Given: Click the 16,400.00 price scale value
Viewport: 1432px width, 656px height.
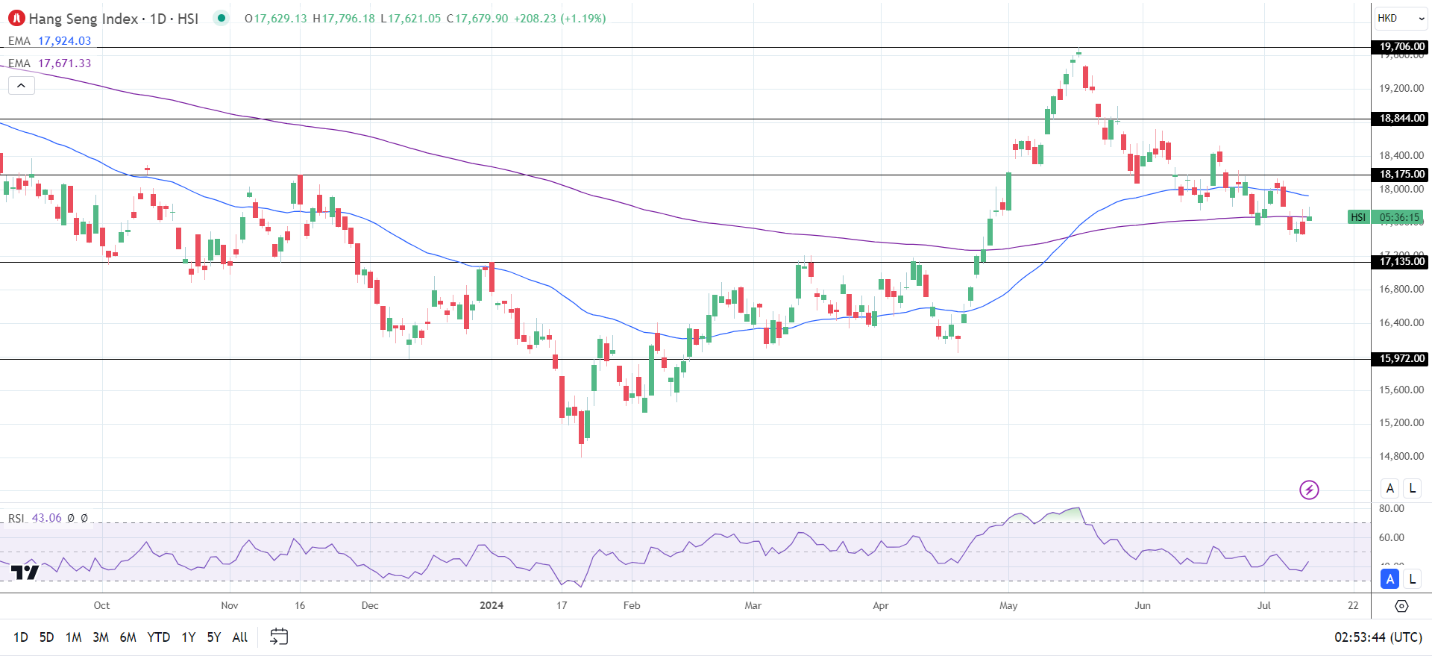Looking at the screenshot, I should [1401, 322].
